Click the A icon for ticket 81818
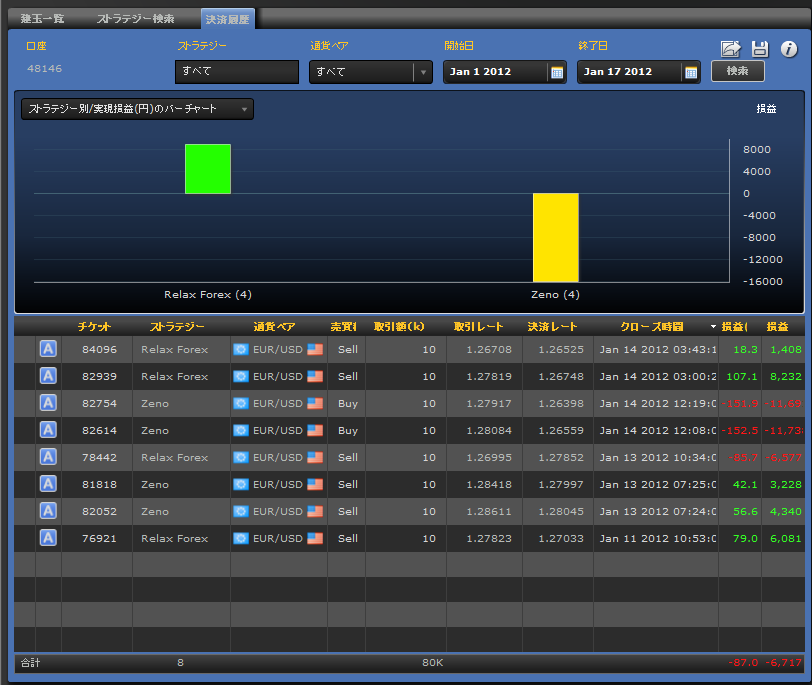 click(47, 484)
